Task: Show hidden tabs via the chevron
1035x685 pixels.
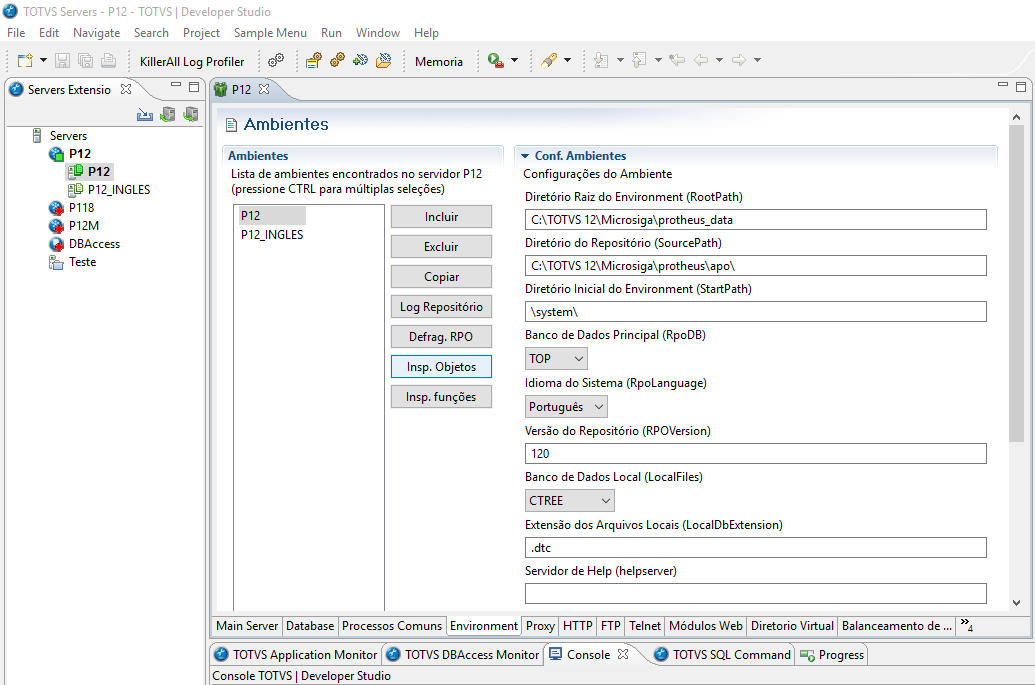Action: point(966,624)
